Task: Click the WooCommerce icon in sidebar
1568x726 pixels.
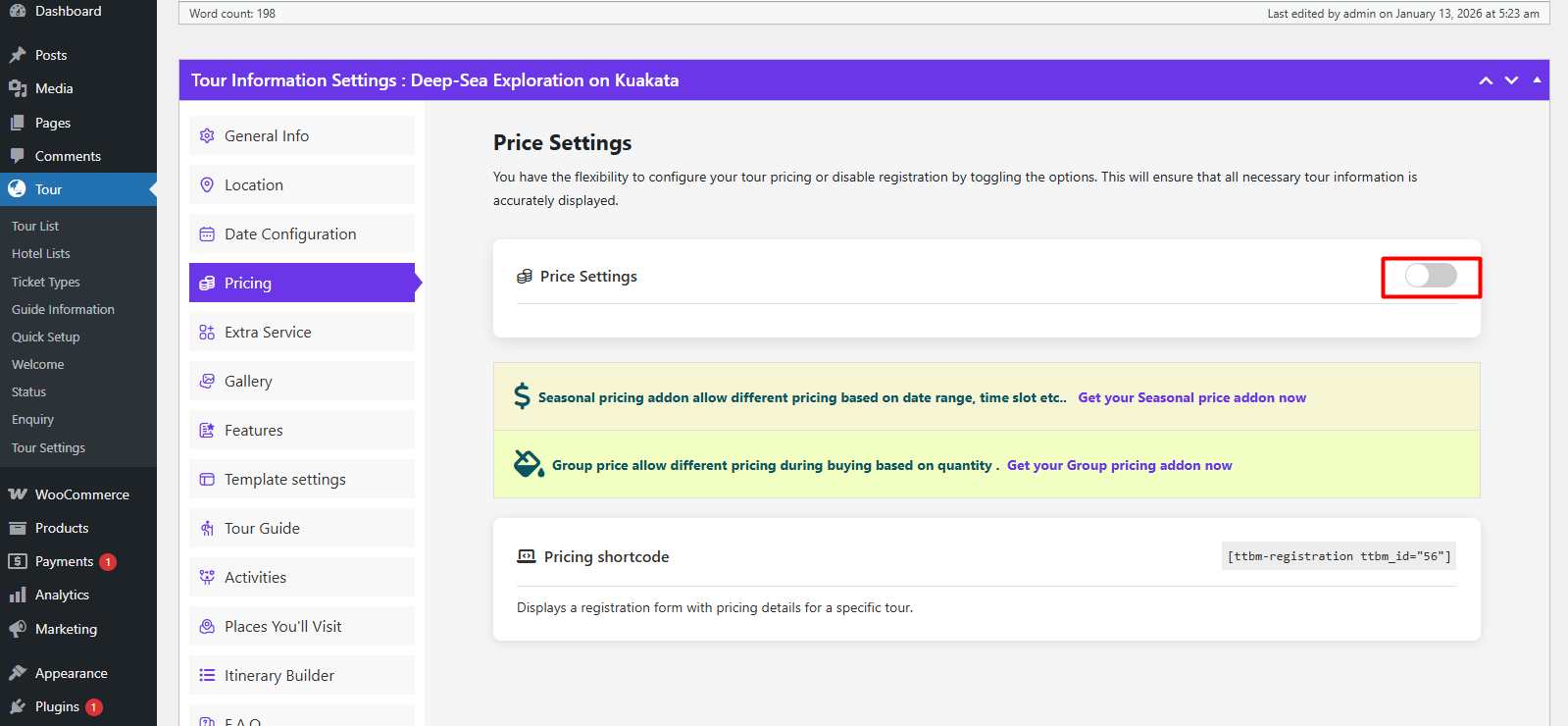Action: (18, 494)
